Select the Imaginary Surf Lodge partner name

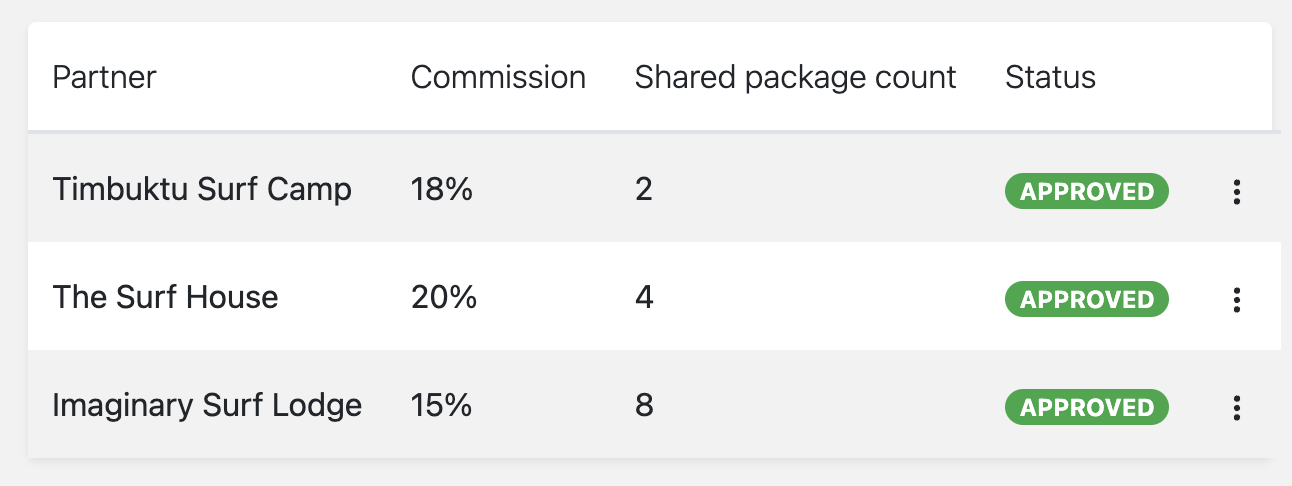(207, 406)
